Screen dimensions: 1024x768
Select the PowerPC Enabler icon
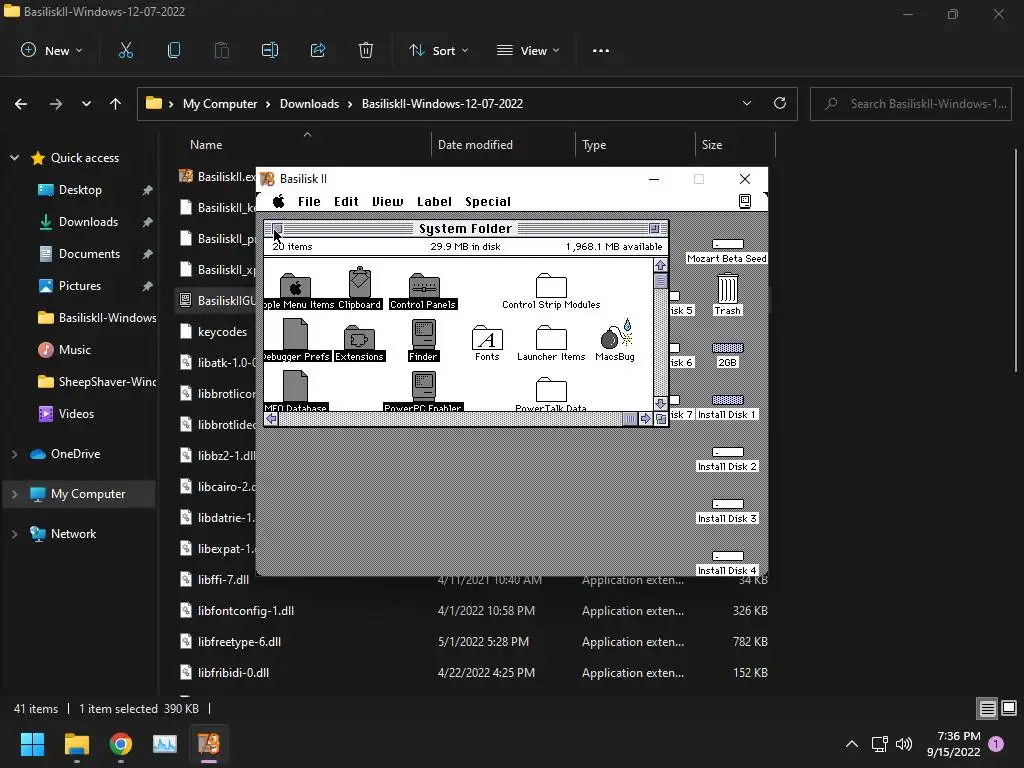(424, 387)
